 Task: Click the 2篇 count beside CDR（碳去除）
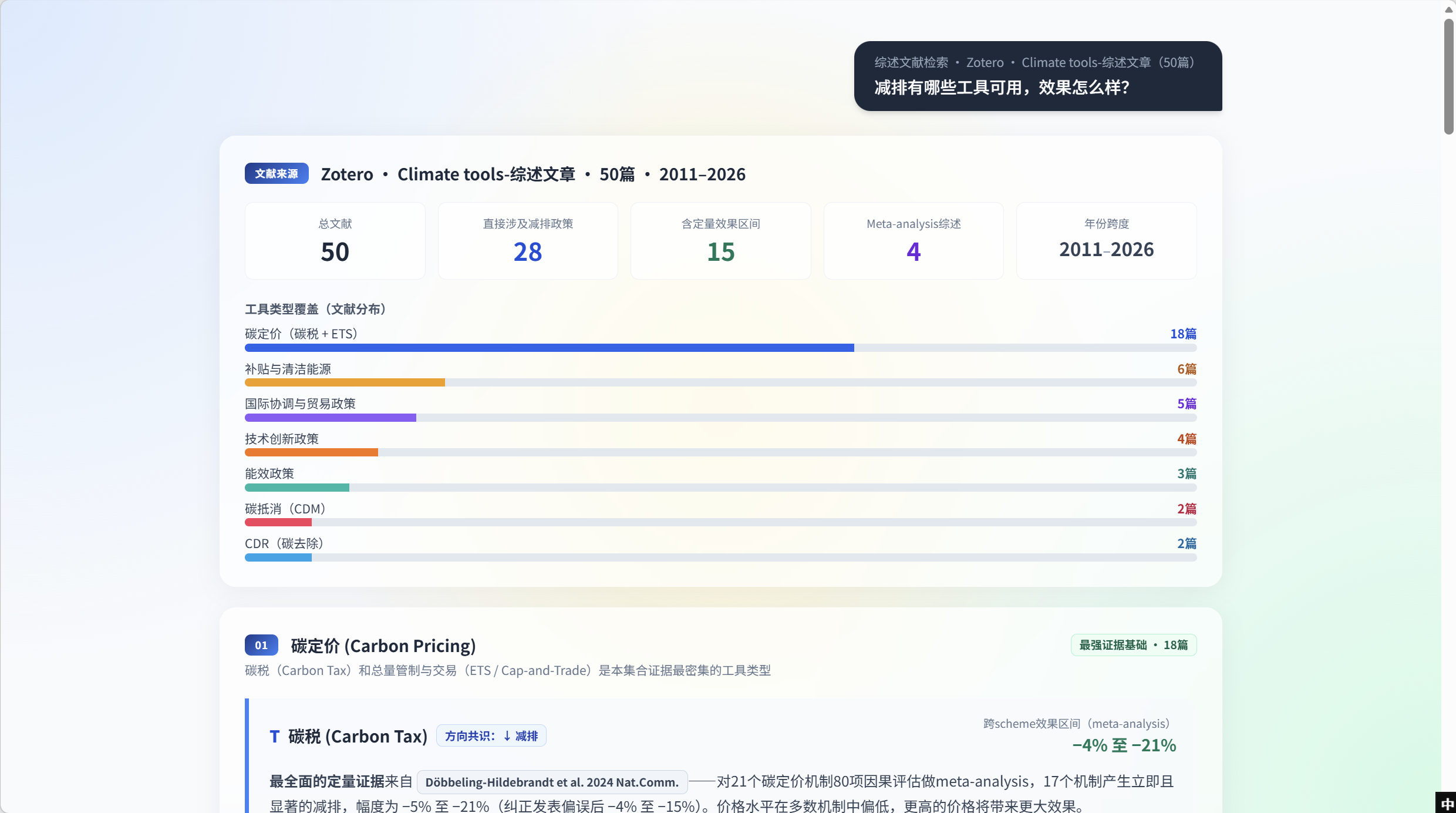(1187, 543)
